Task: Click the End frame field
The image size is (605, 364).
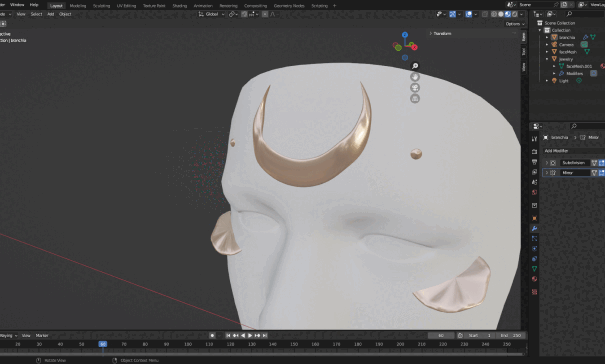Action: (511, 335)
